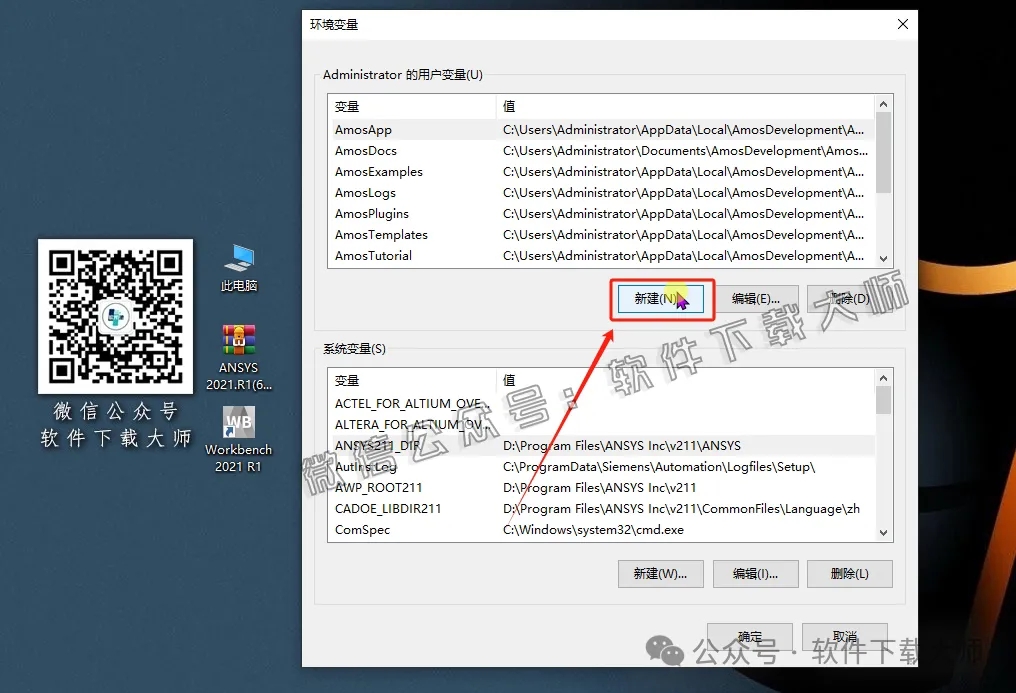Click 新建(W) for system variables

[x=660, y=574]
